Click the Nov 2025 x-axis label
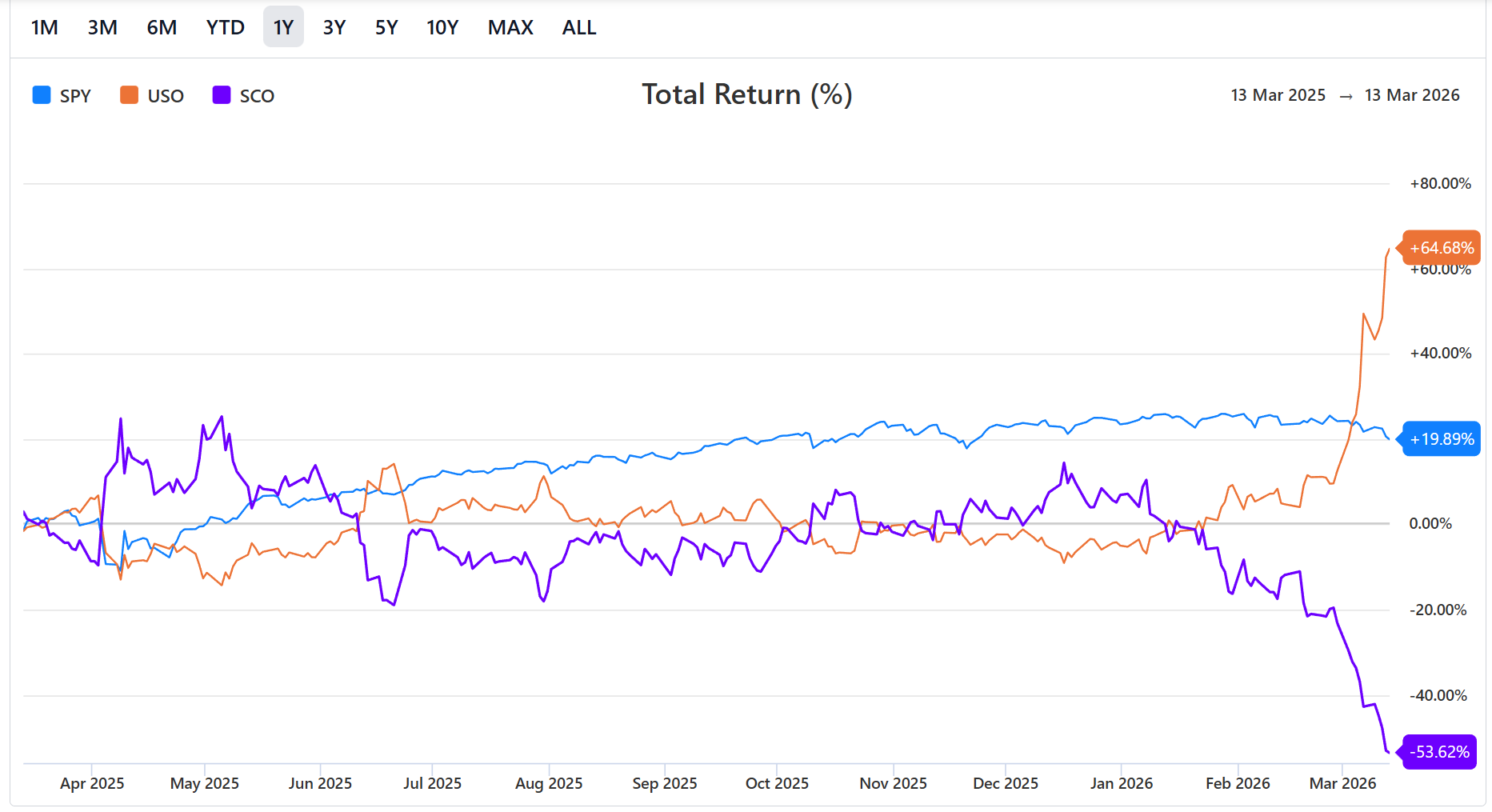 [894, 784]
